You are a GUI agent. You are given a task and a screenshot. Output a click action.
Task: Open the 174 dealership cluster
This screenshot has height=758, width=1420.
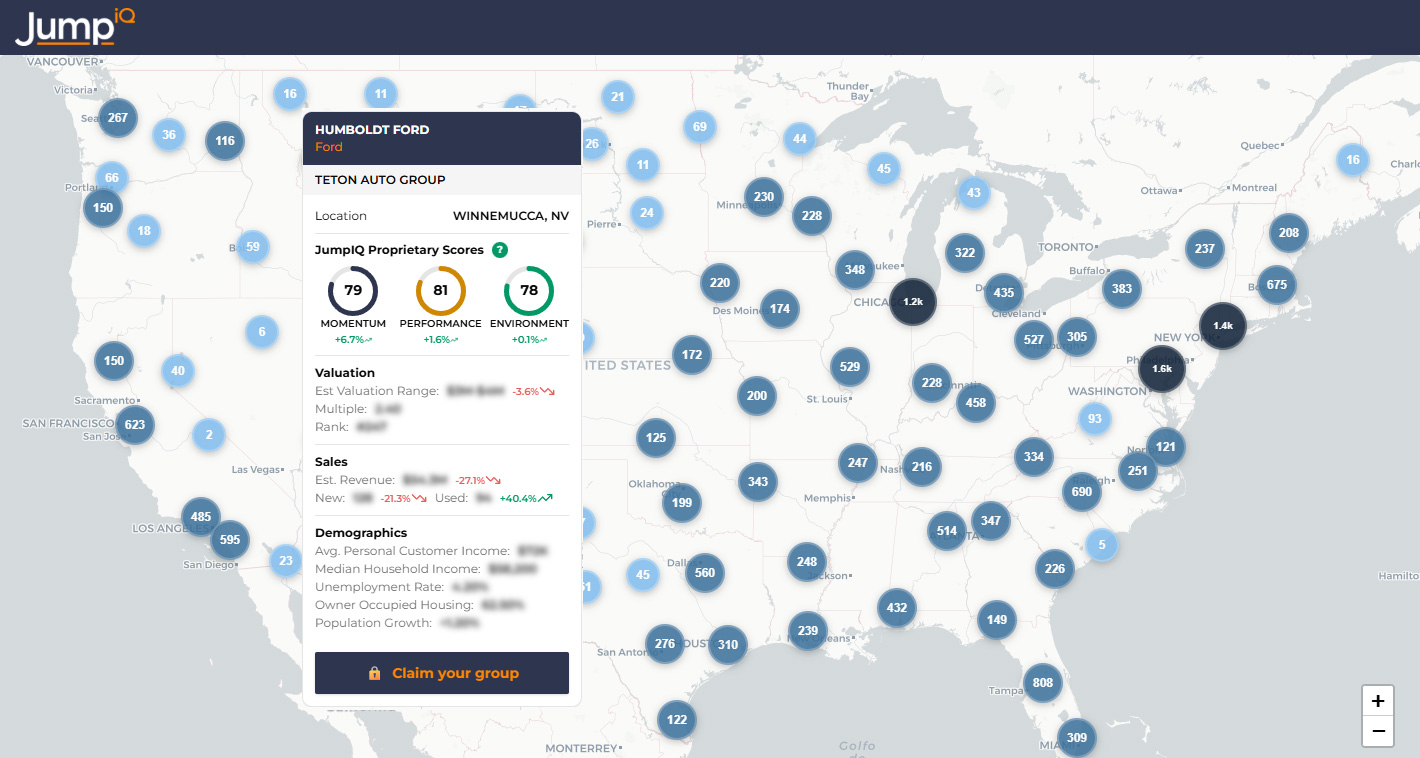click(780, 309)
